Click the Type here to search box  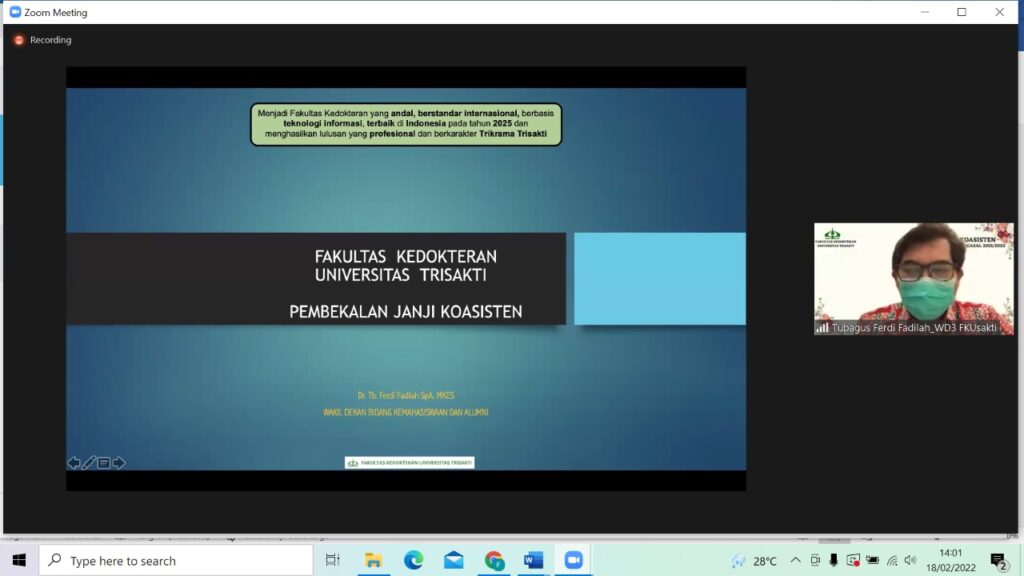coord(176,560)
